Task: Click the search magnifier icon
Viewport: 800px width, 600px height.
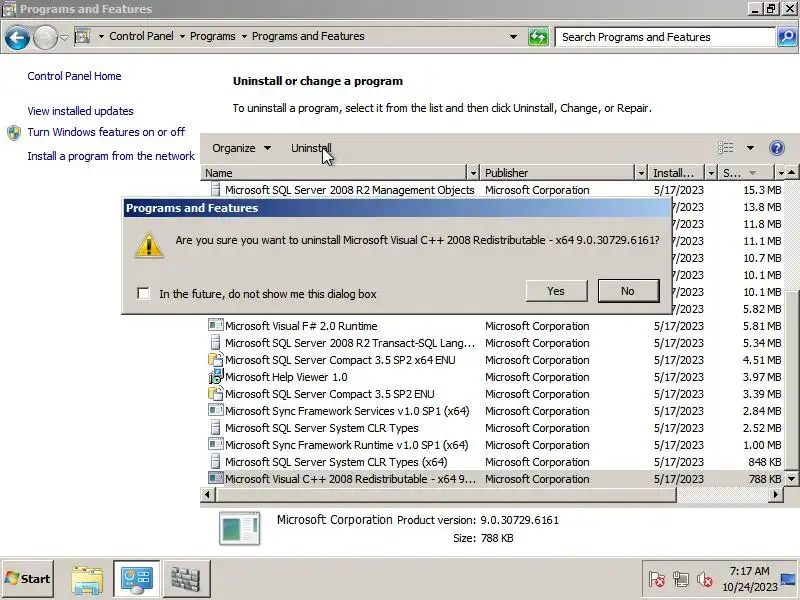Action: (787, 37)
